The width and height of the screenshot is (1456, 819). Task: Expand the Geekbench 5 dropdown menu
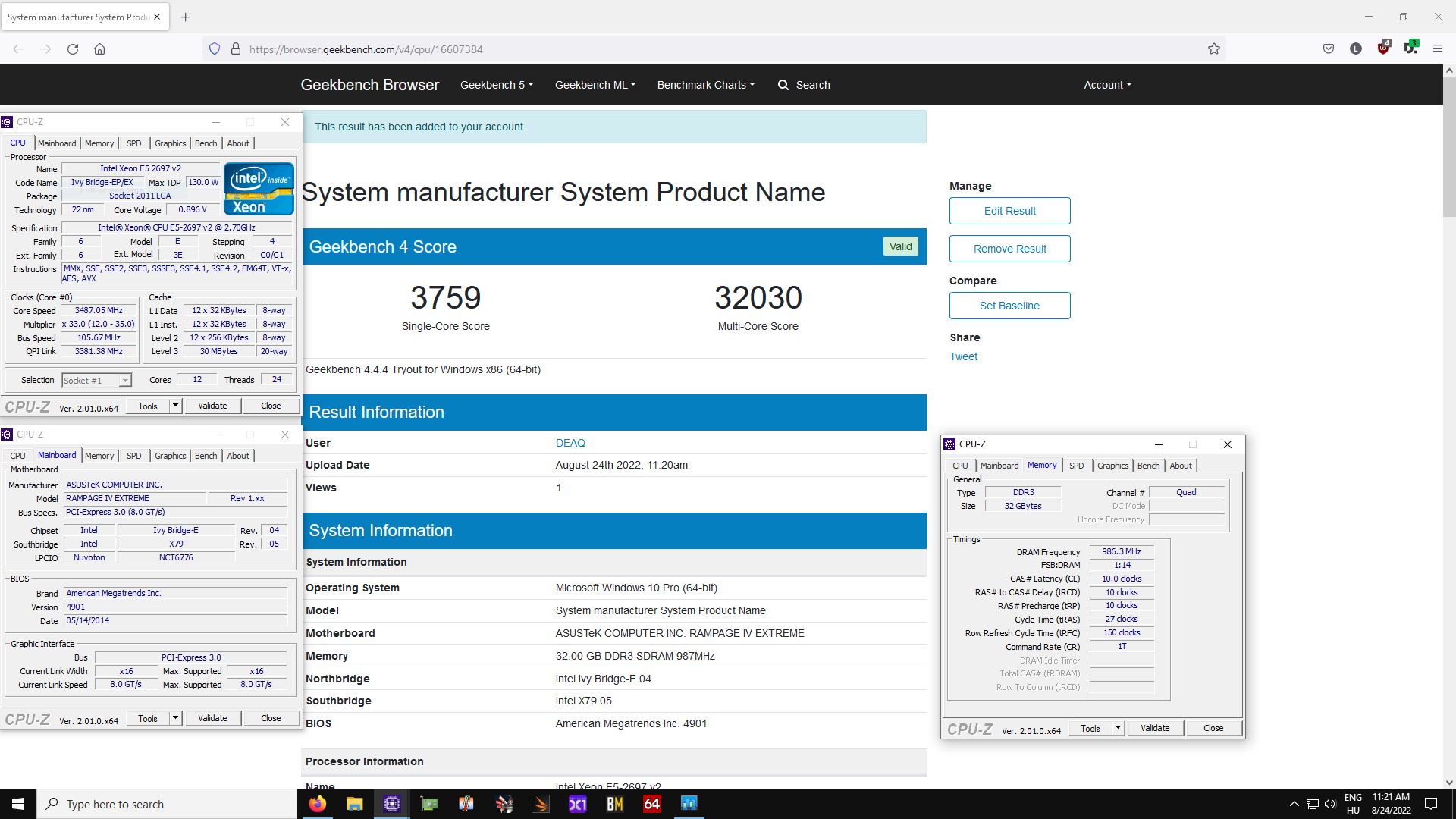(497, 85)
